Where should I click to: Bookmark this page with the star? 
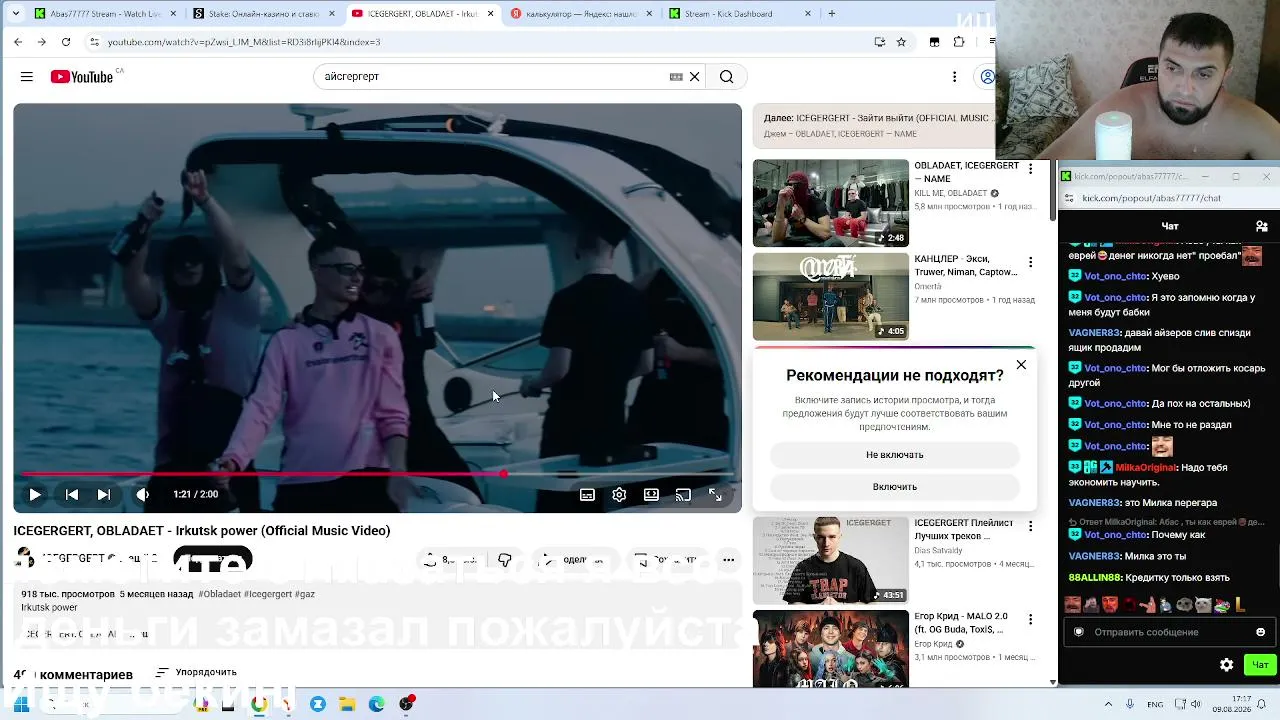coord(901,42)
